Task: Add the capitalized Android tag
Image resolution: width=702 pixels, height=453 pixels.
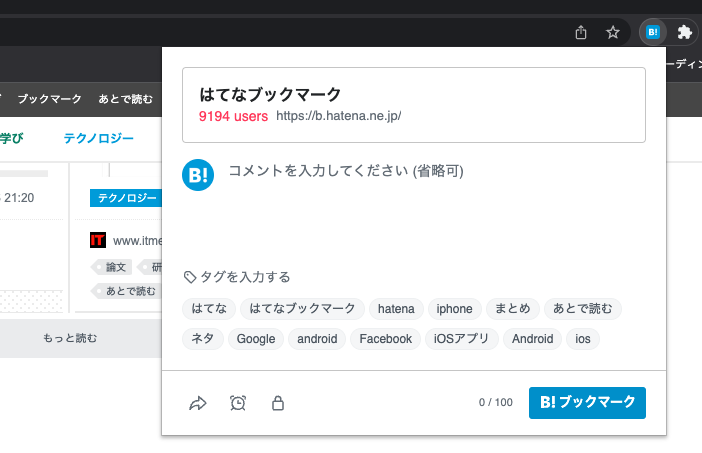Action: (532, 339)
